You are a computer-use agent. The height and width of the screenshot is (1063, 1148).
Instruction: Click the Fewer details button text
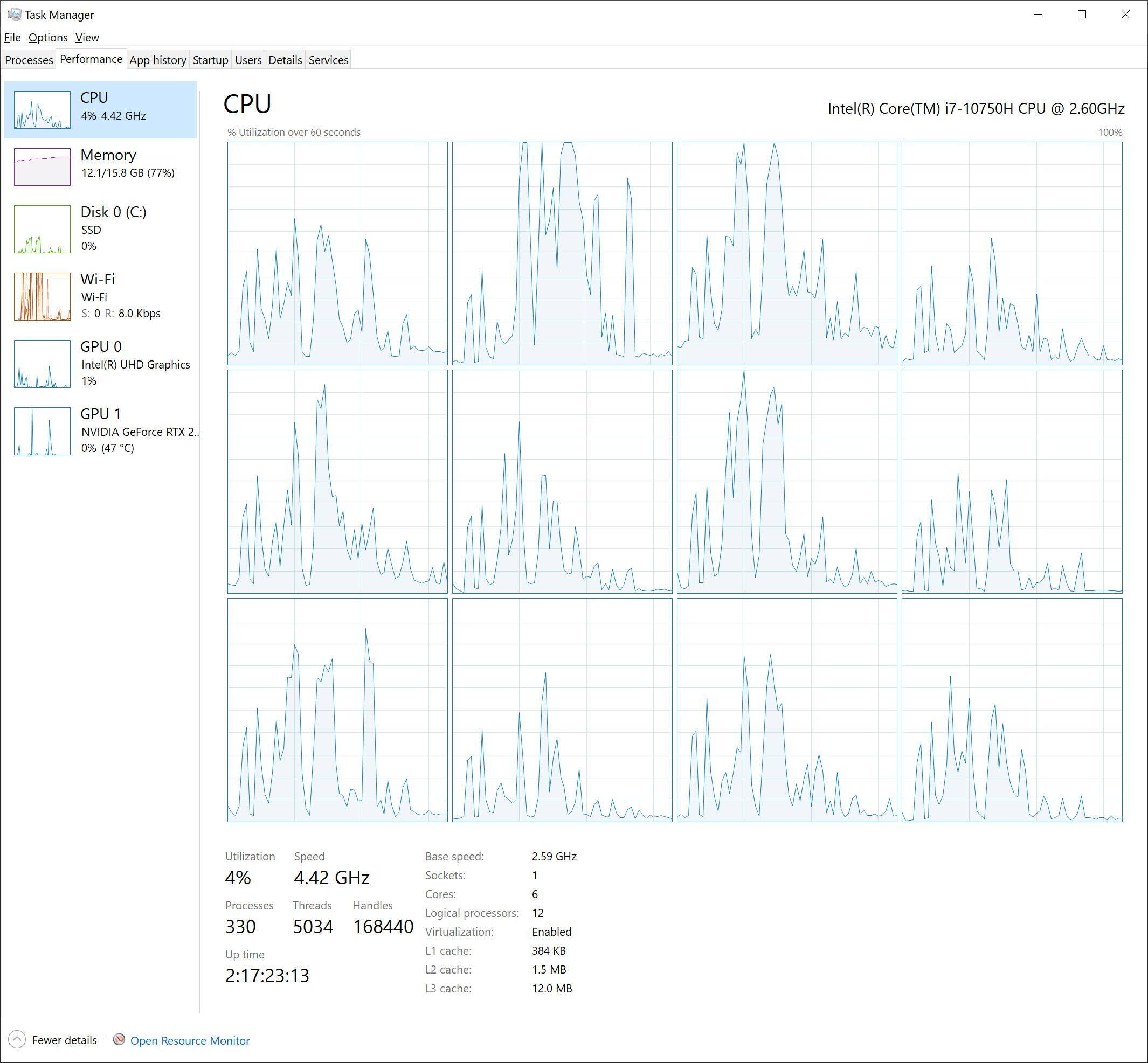[x=65, y=1040]
